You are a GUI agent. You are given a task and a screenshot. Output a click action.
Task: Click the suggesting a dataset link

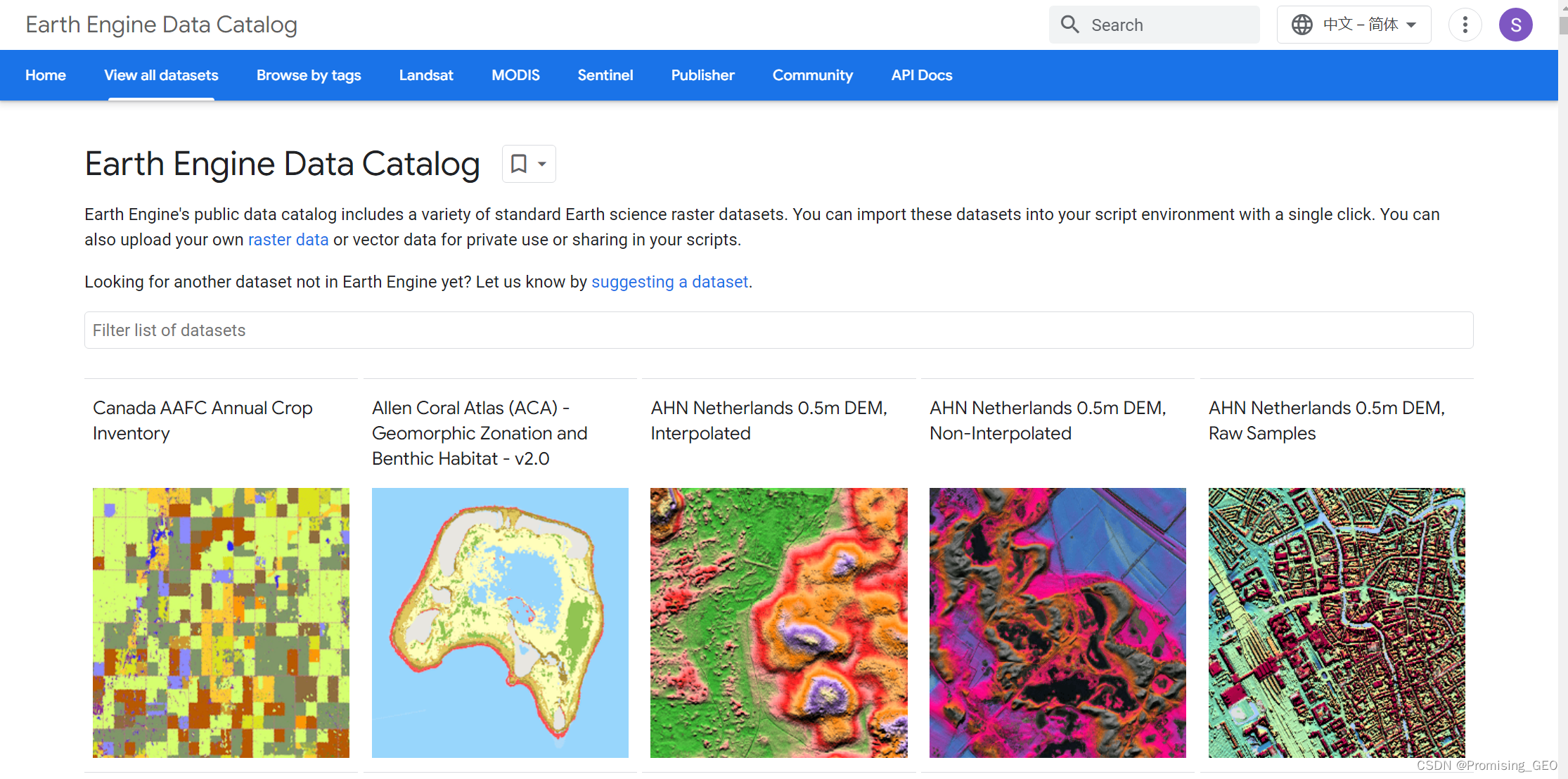coord(669,282)
